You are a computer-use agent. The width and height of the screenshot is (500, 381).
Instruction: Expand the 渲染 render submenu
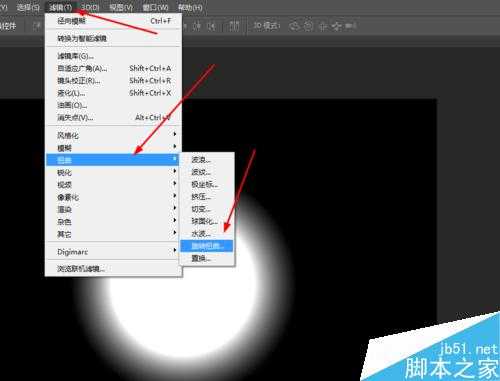[114, 209]
